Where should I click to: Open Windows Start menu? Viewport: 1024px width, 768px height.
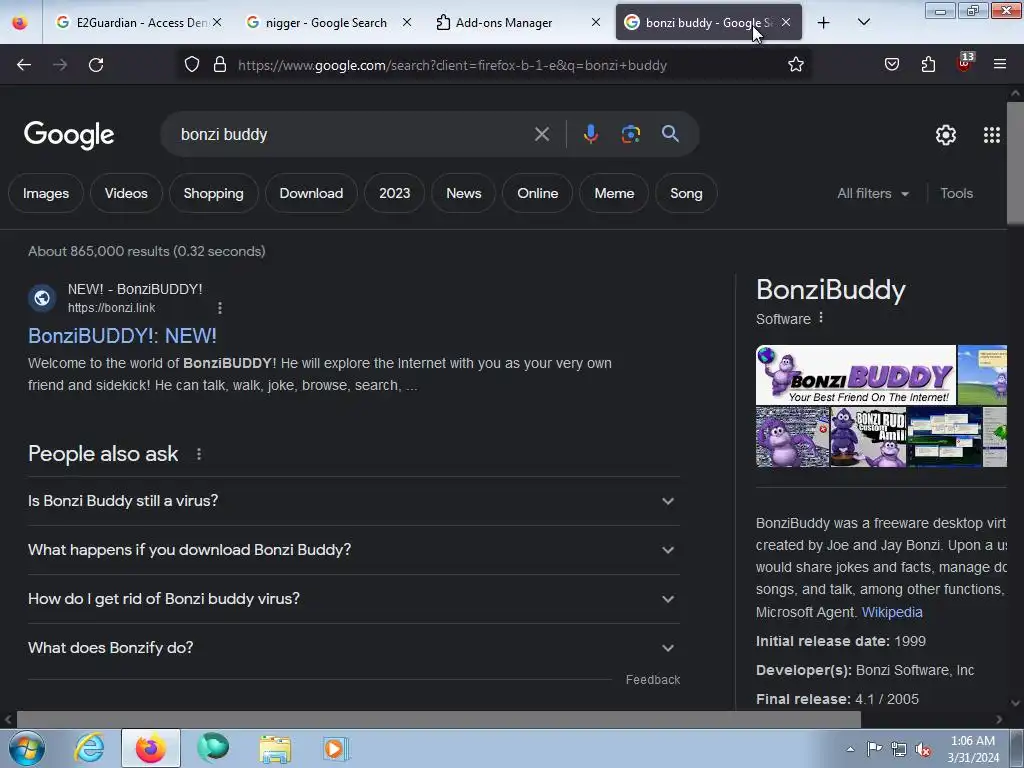pos(27,748)
